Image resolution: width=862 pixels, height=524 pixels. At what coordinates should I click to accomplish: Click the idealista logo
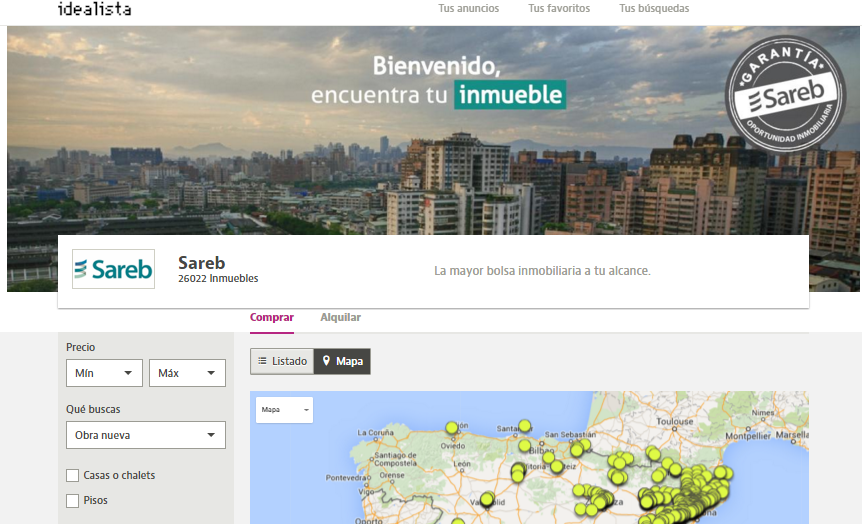pyautogui.click(x=95, y=9)
